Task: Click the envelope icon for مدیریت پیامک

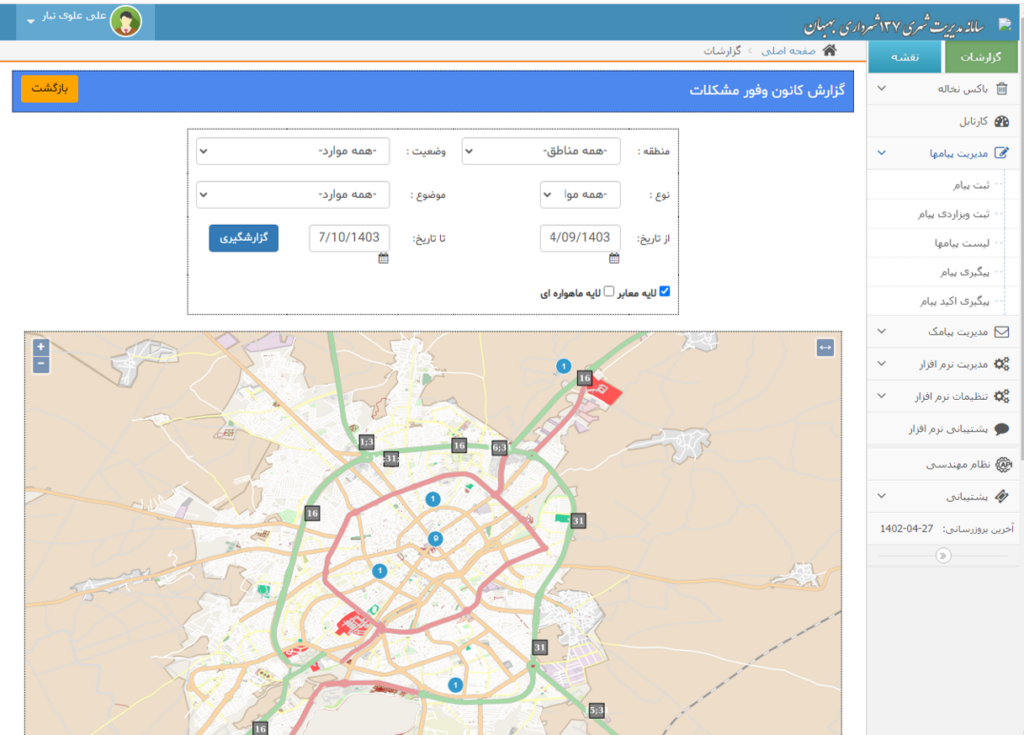Action: coord(1002,332)
